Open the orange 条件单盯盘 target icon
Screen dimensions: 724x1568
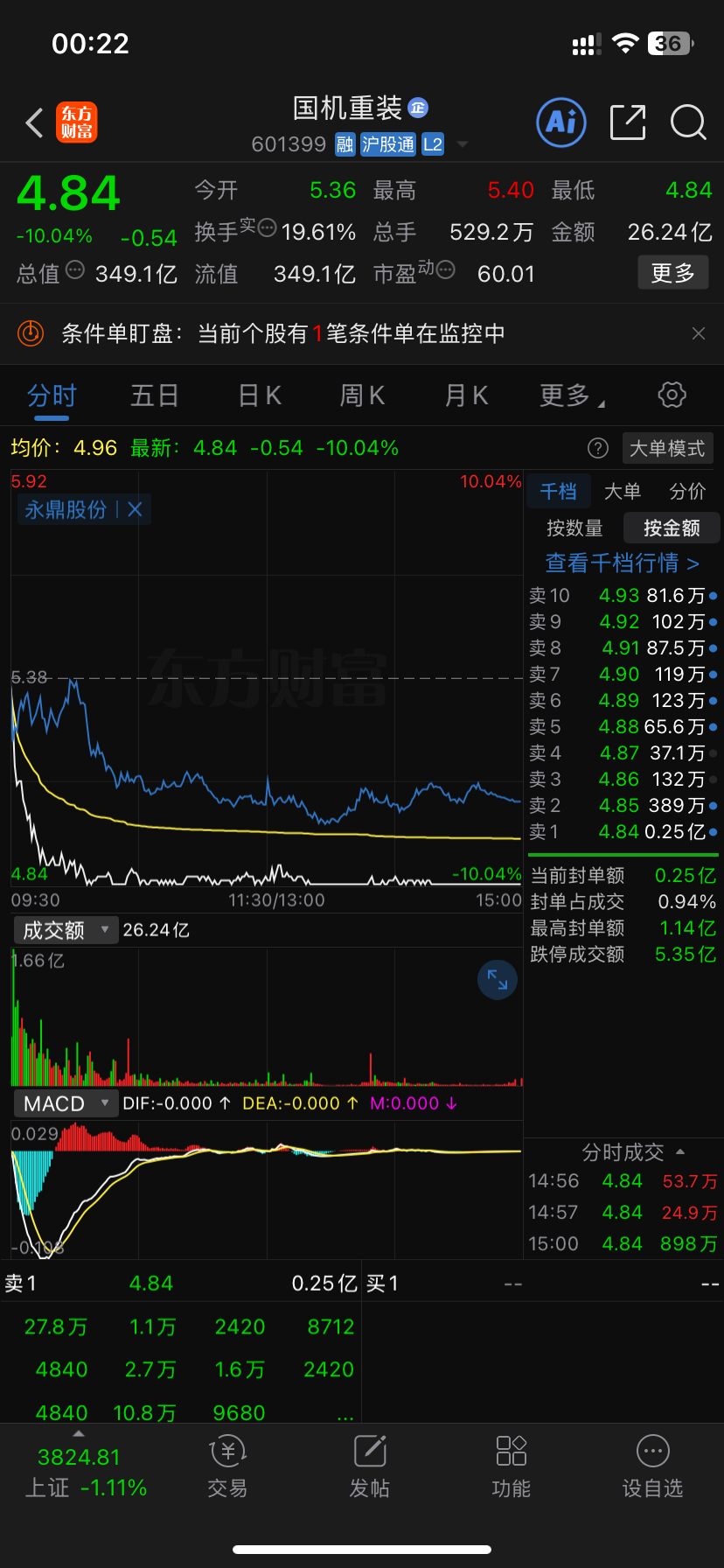[31, 333]
